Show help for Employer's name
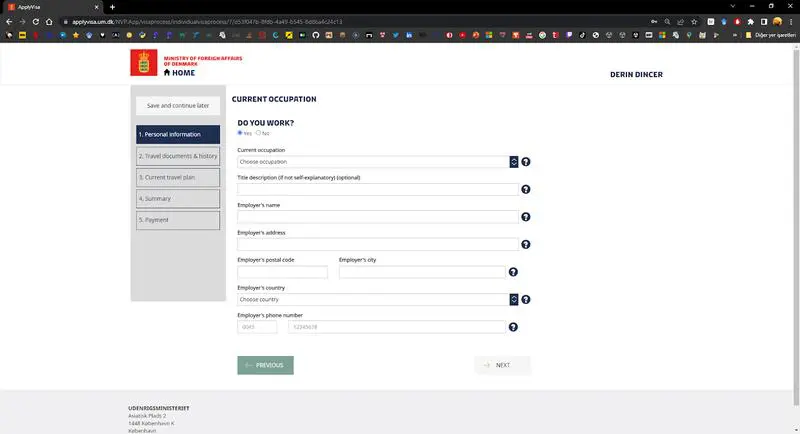The height and width of the screenshot is (434, 800). pyautogui.click(x=526, y=217)
